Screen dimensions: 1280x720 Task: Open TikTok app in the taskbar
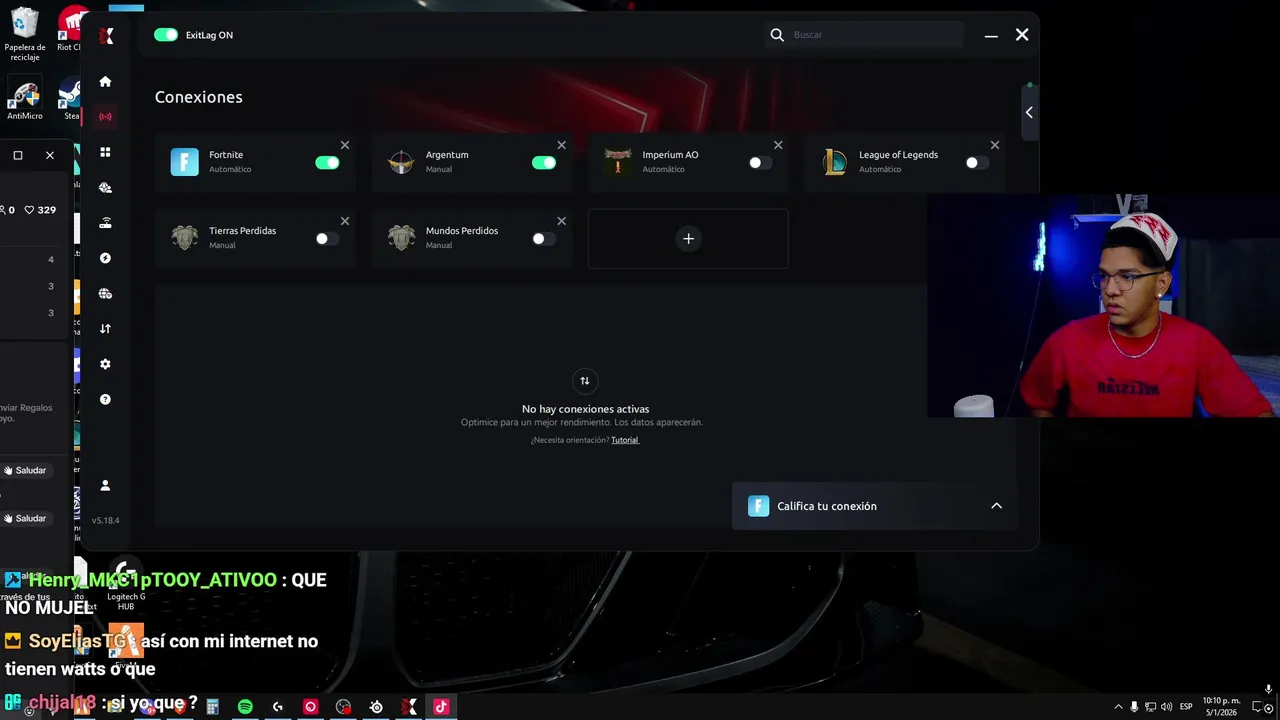[441, 707]
